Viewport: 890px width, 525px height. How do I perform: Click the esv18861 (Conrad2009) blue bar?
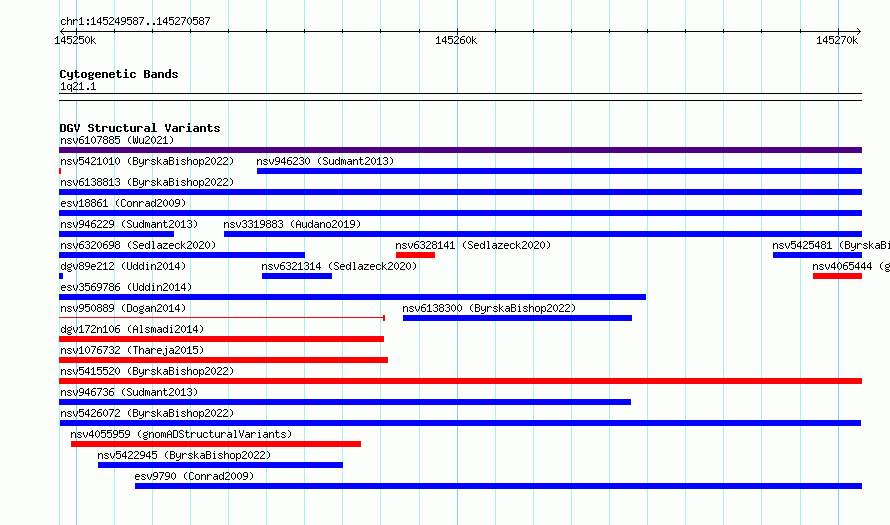point(460,213)
